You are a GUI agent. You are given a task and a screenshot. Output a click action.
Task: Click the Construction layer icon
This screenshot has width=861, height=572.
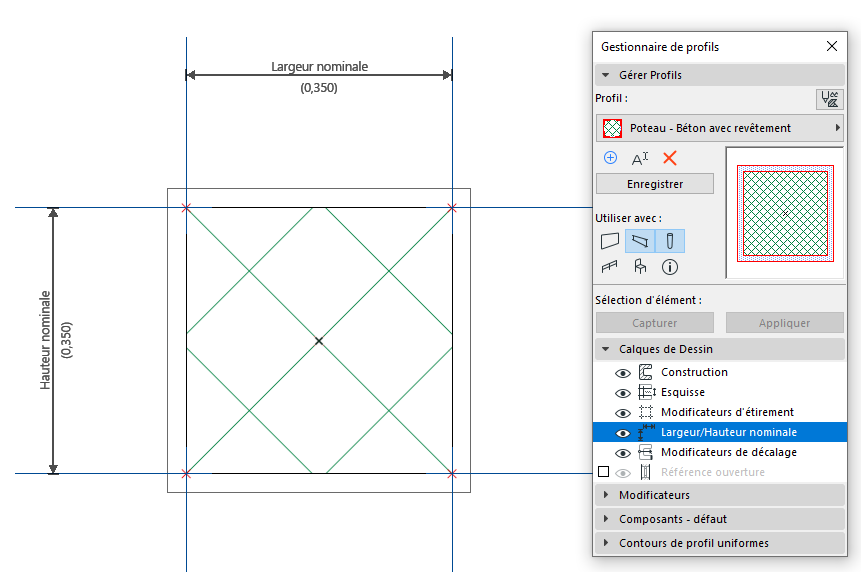646,372
